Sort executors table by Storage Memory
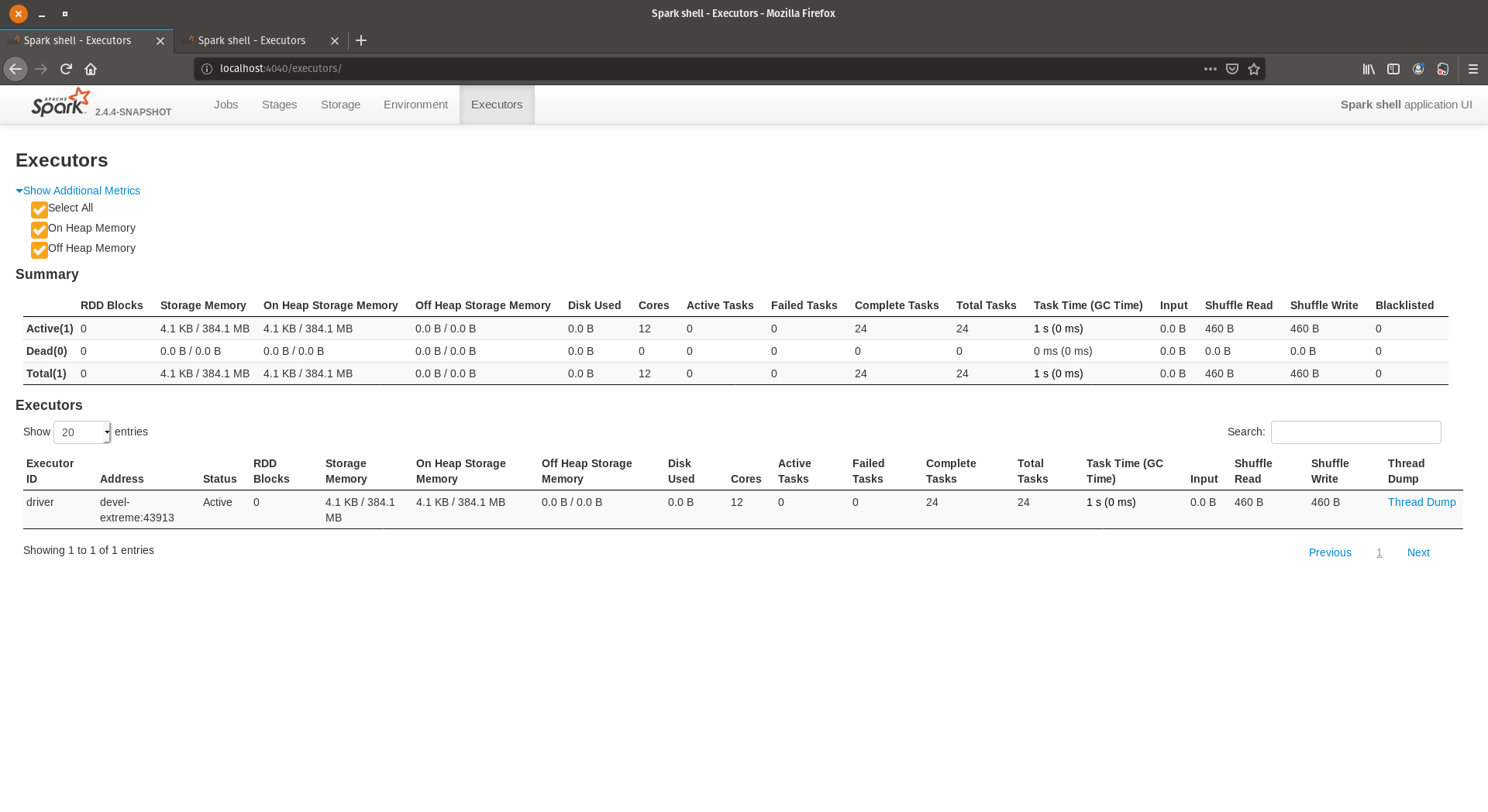 346,471
